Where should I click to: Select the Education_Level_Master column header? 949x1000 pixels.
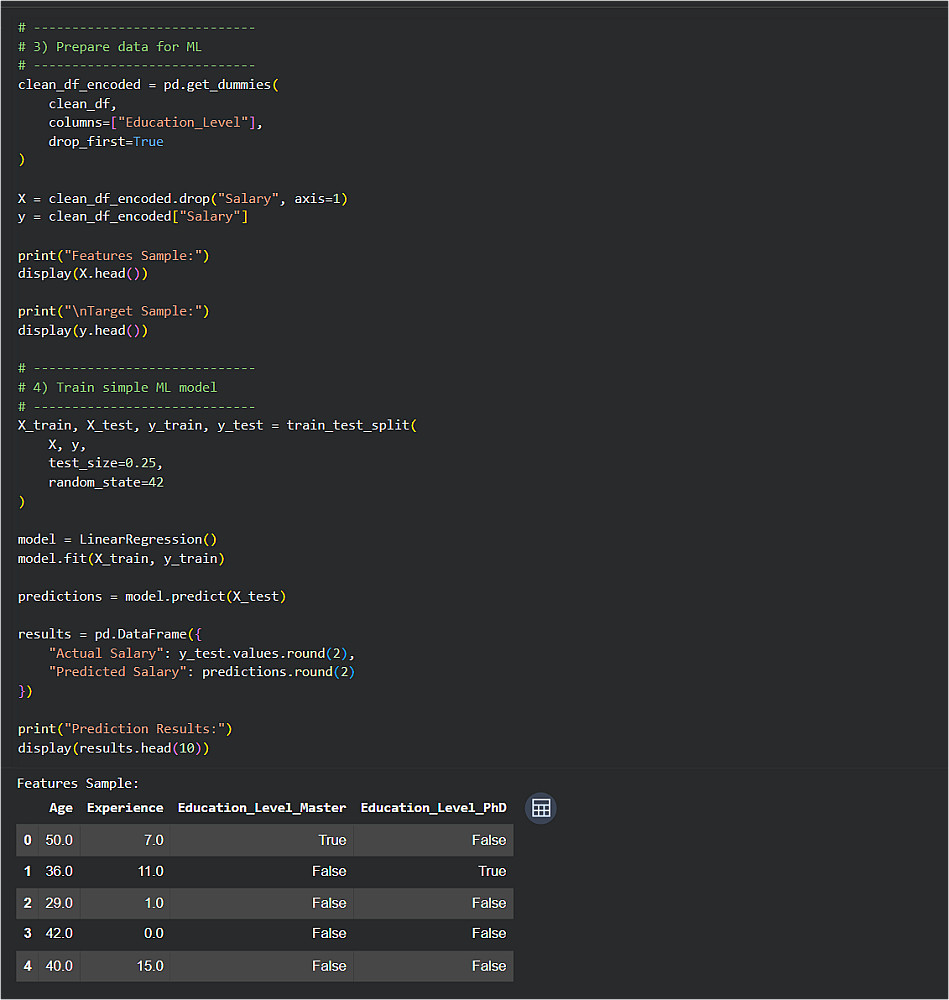pos(262,808)
